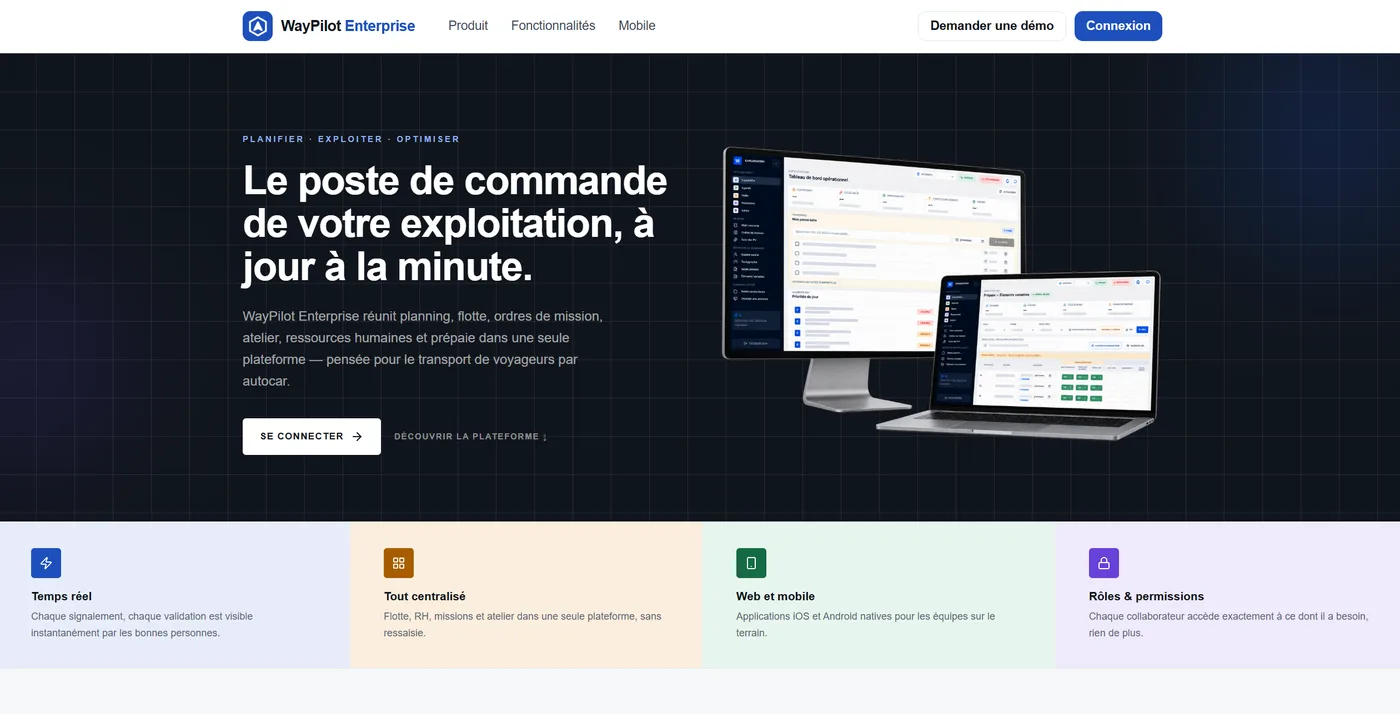Go to Fonctionnalités in the navigation
The height and width of the screenshot is (714, 1400).
553,26
